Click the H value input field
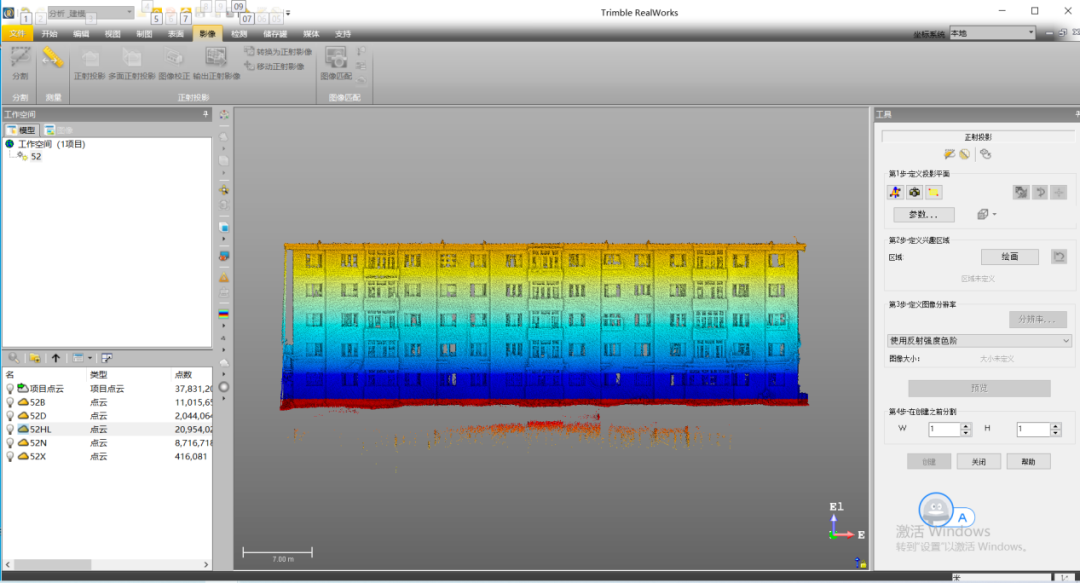 (1033, 429)
